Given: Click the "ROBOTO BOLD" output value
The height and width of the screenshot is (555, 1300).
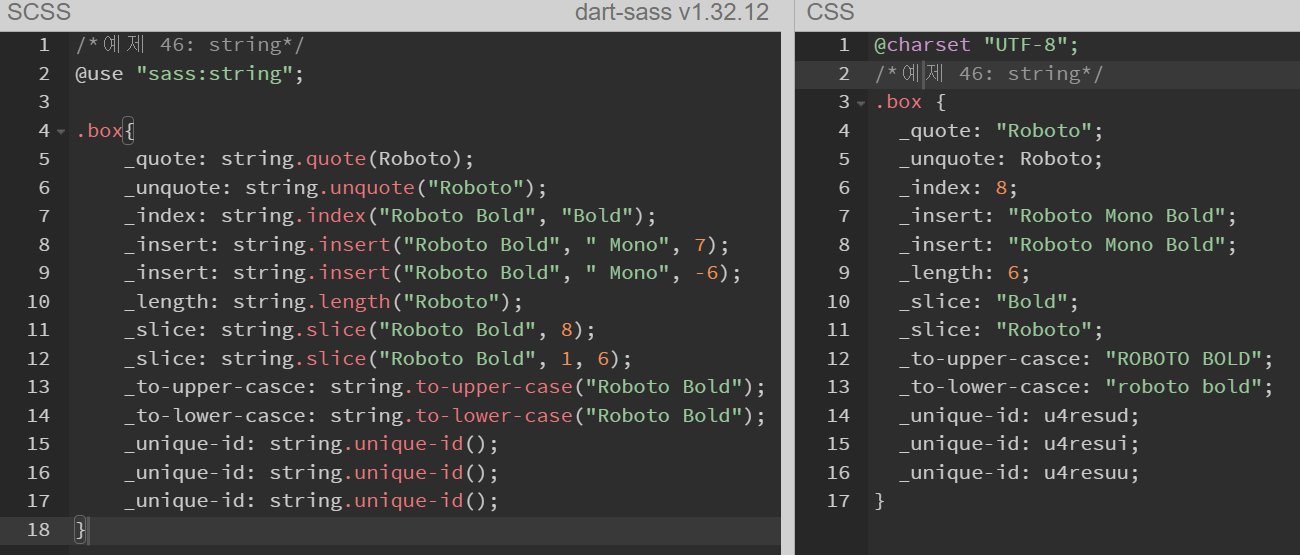Looking at the screenshot, I should coord(1183,359).
